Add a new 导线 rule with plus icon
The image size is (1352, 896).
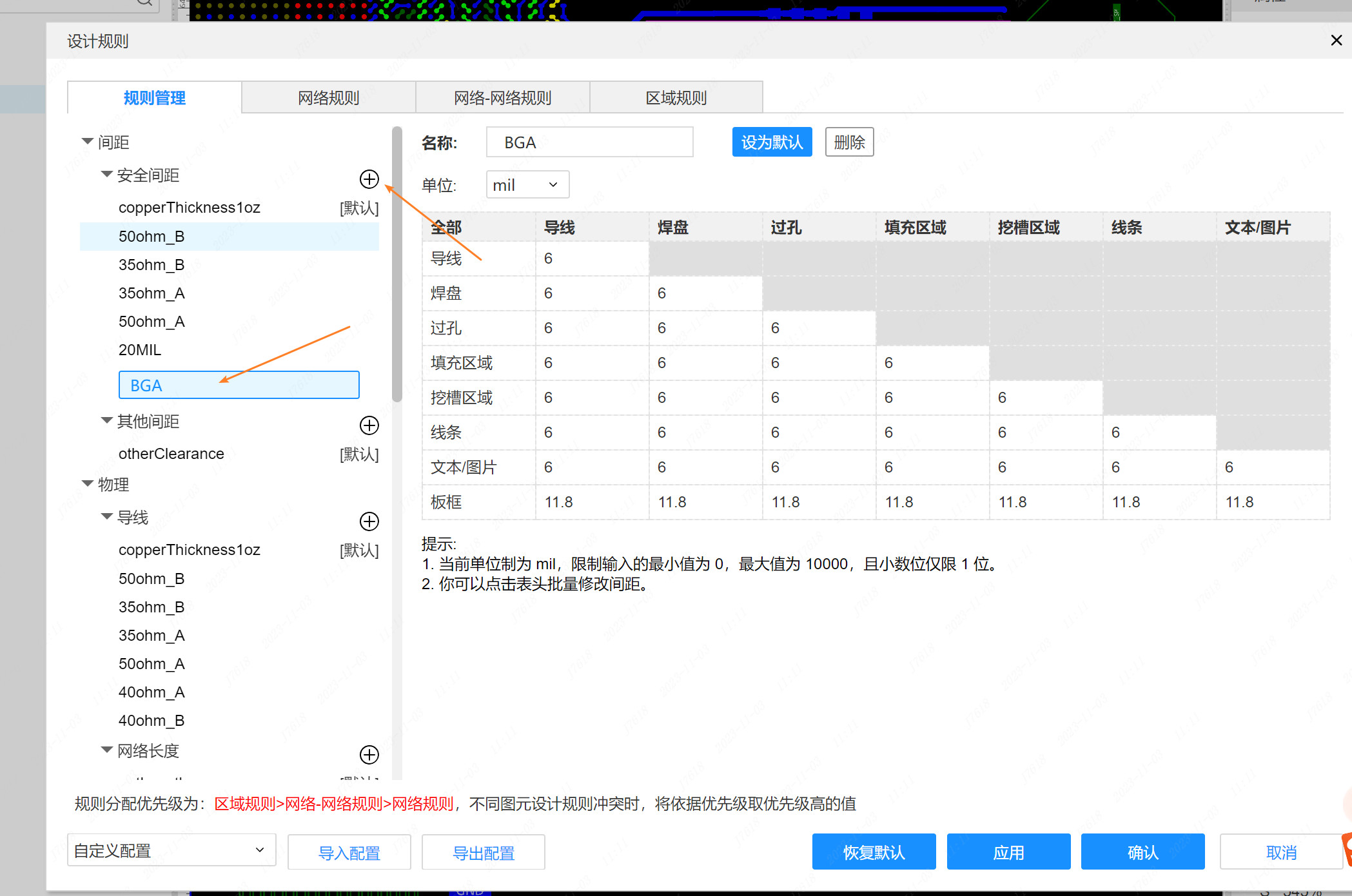[369, 521]
